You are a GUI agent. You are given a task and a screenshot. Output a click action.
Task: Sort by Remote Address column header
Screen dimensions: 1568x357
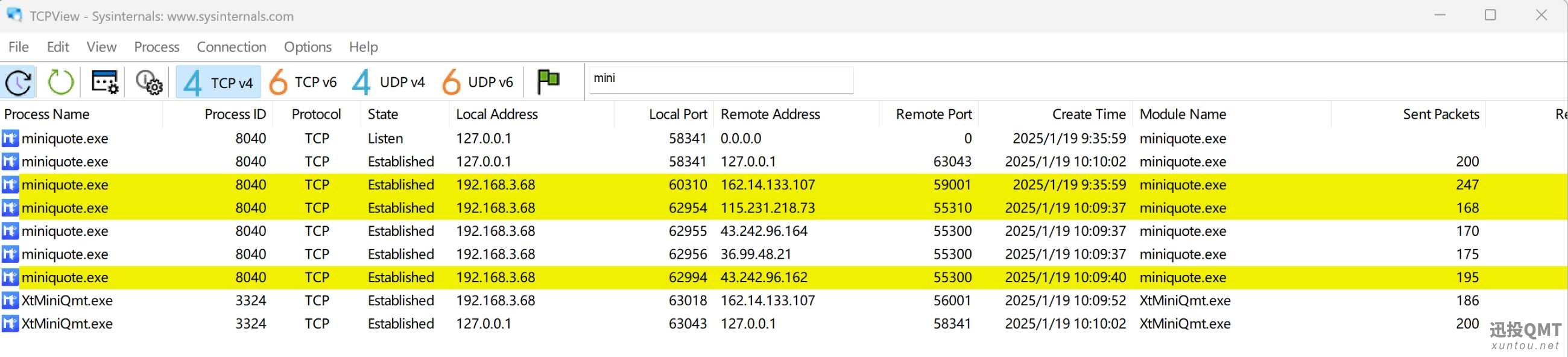(x=770, y=115)
